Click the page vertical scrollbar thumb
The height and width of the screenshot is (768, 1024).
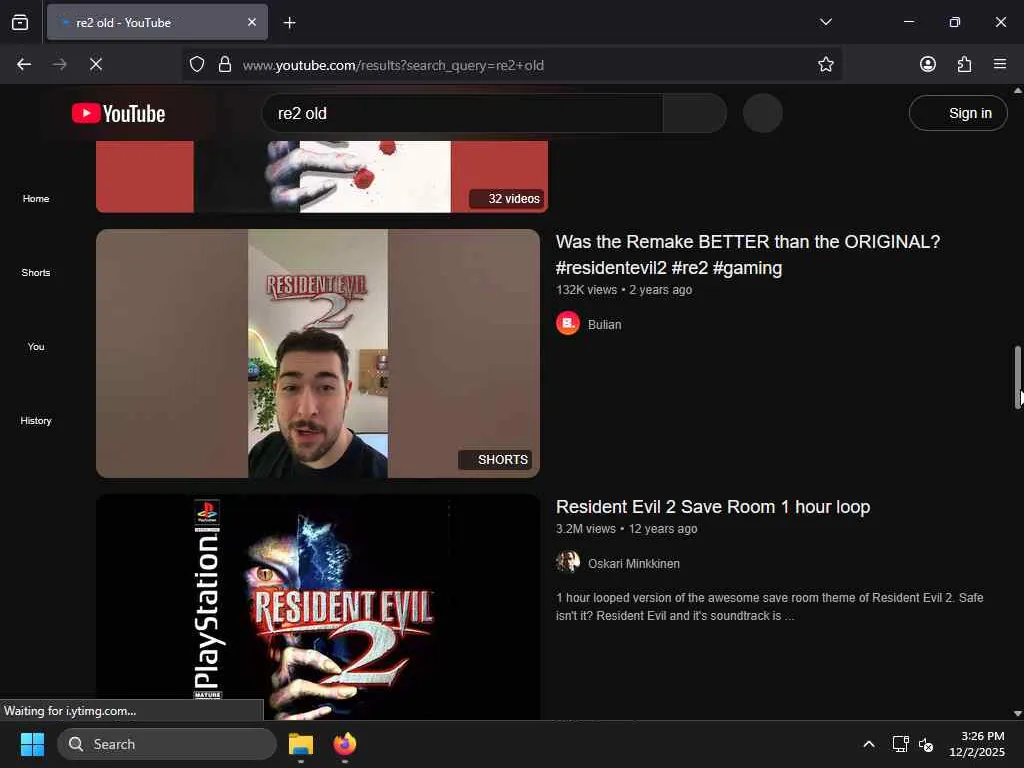coord(1017,377)
